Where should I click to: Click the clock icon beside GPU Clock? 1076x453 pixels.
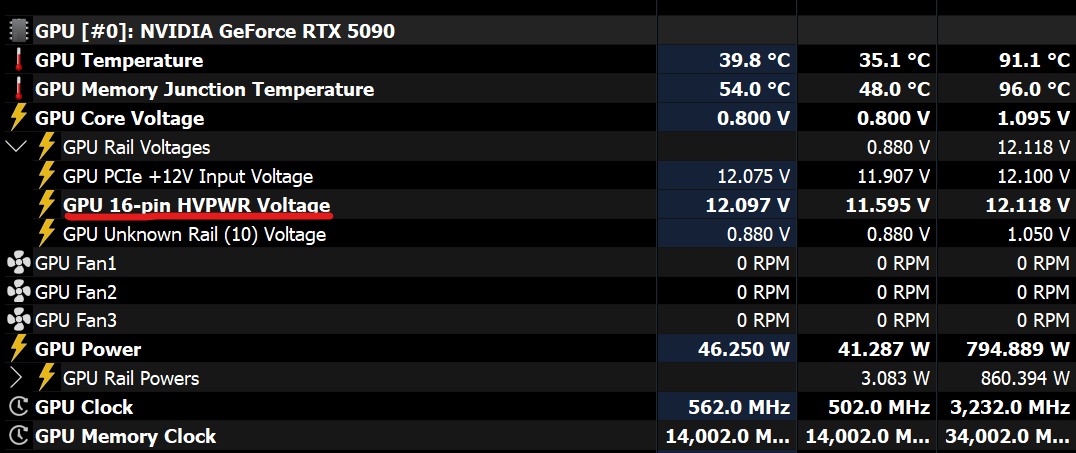coord(18,407)
